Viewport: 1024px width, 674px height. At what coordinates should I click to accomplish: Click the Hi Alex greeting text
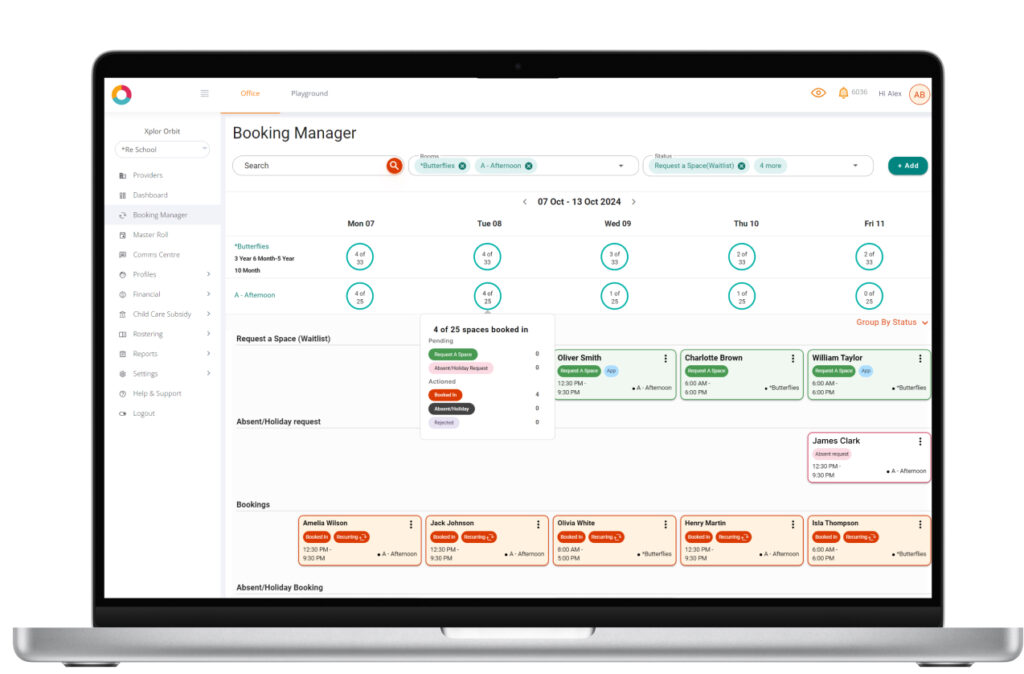[x=889, y=93]
